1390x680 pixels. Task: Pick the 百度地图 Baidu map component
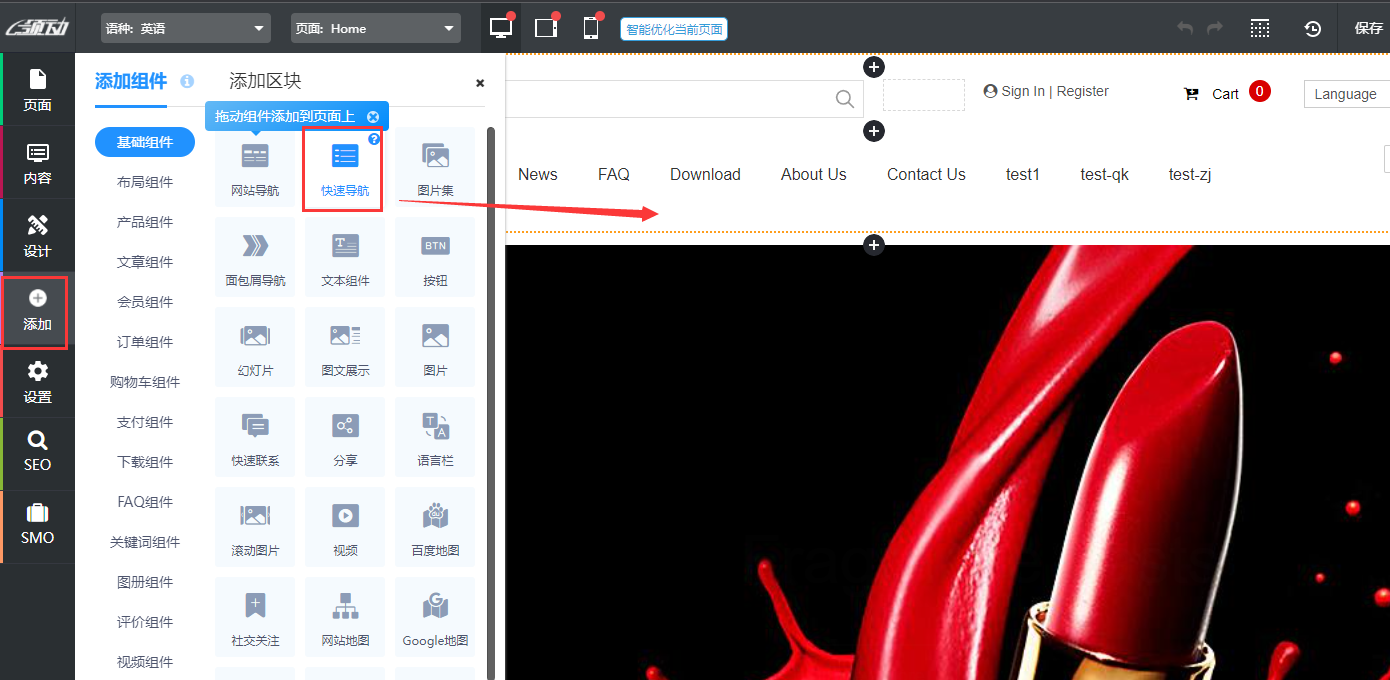tap(435, 527)
